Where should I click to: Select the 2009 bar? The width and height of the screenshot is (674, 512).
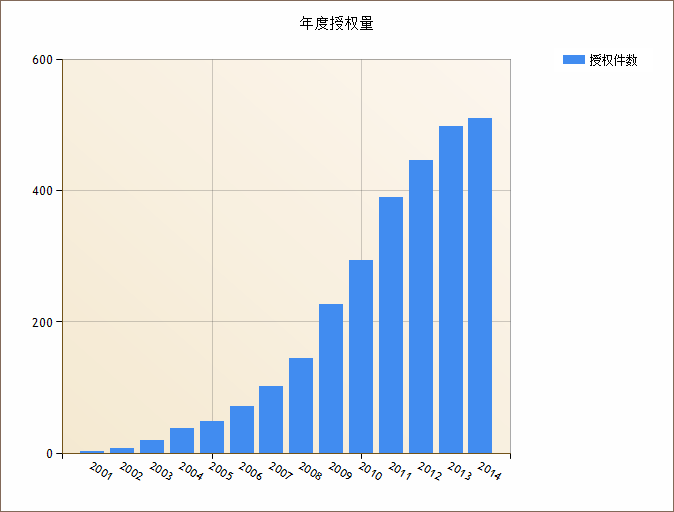coord(331,378)
